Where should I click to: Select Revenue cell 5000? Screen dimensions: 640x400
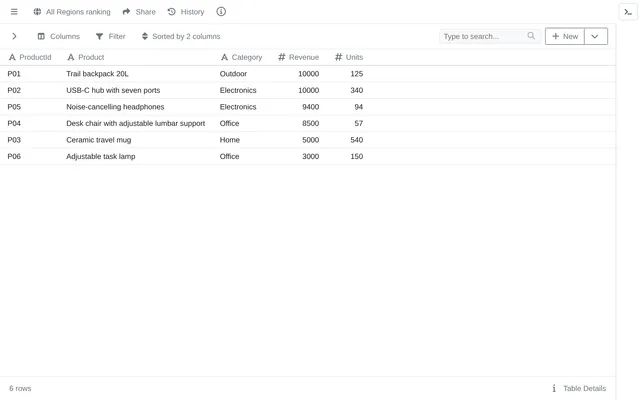click(311, 140)
